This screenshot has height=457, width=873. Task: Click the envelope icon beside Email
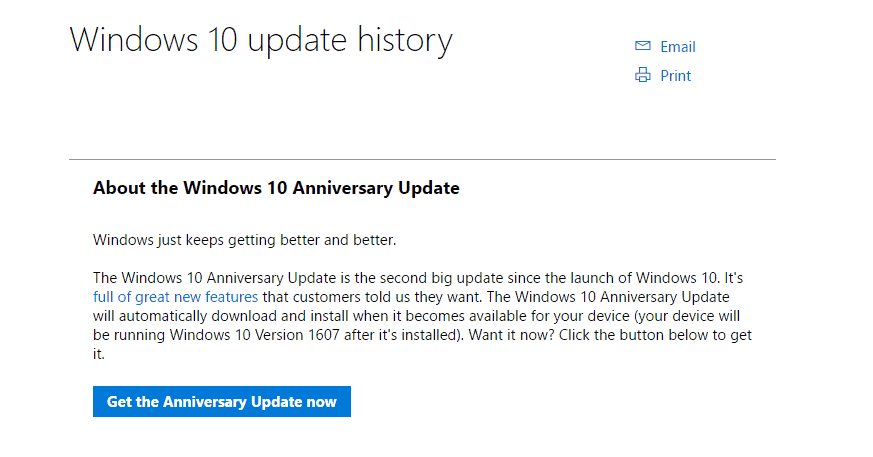643,46
